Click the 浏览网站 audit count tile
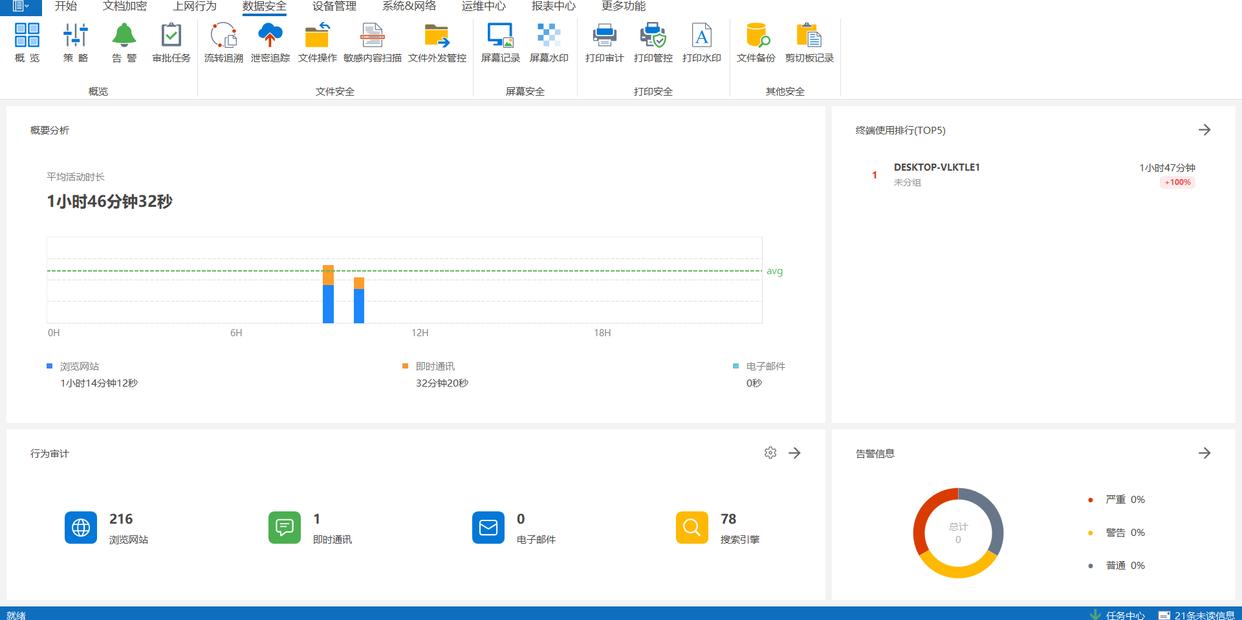The image size is (1242, 620). pos(106,528)
